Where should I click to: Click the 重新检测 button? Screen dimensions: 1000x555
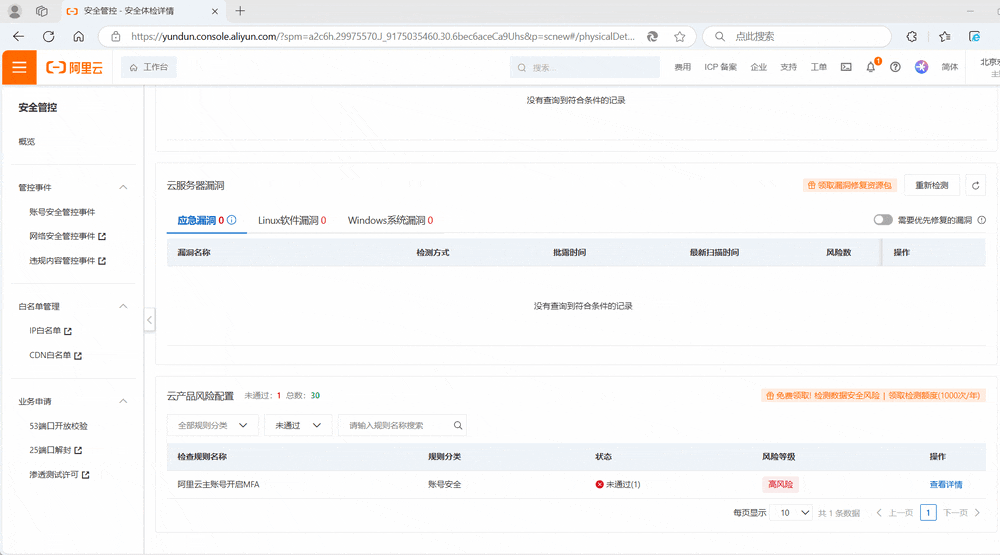[x=932, y=186]
